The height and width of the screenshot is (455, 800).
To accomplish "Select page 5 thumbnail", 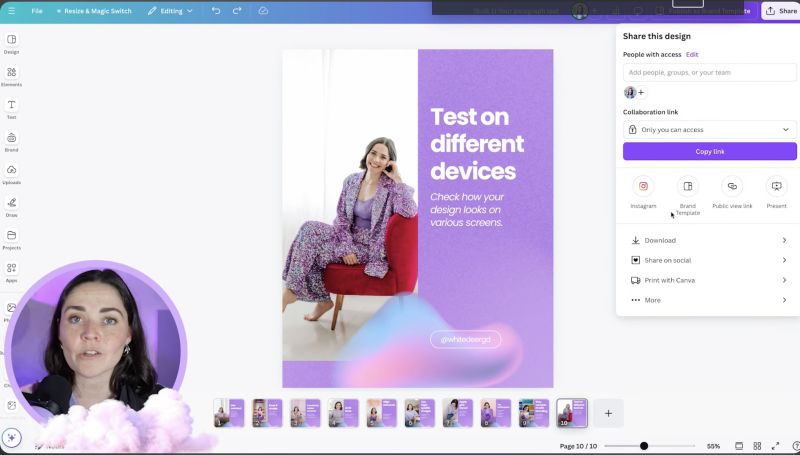I will tap(381, 413).
